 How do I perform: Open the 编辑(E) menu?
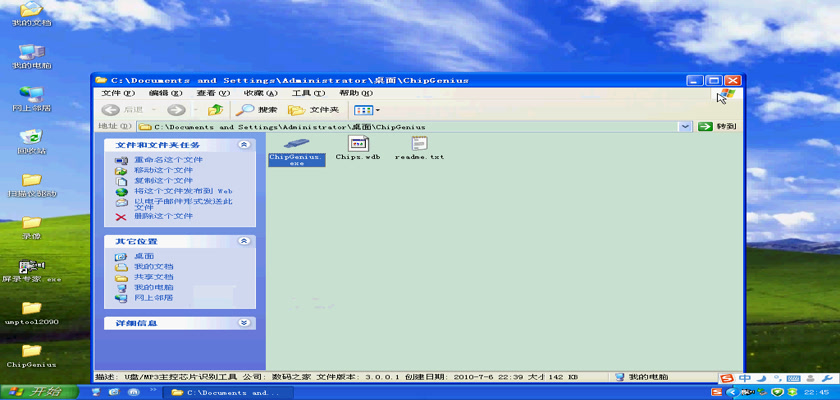coord(166,93)
